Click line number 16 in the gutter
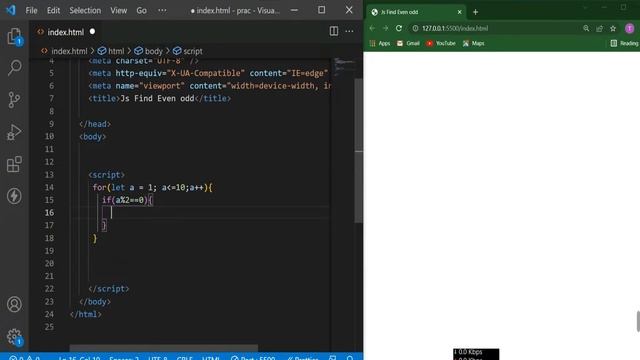 [49, 212]
